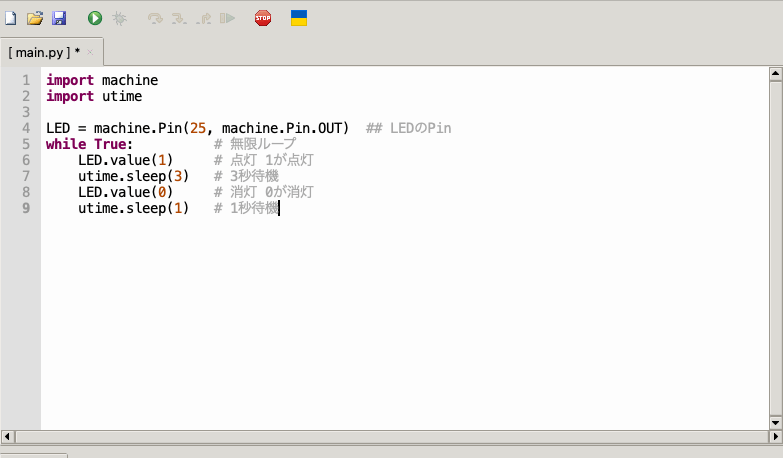Click on 'import machine' on line 1

[x=102, y=80]
